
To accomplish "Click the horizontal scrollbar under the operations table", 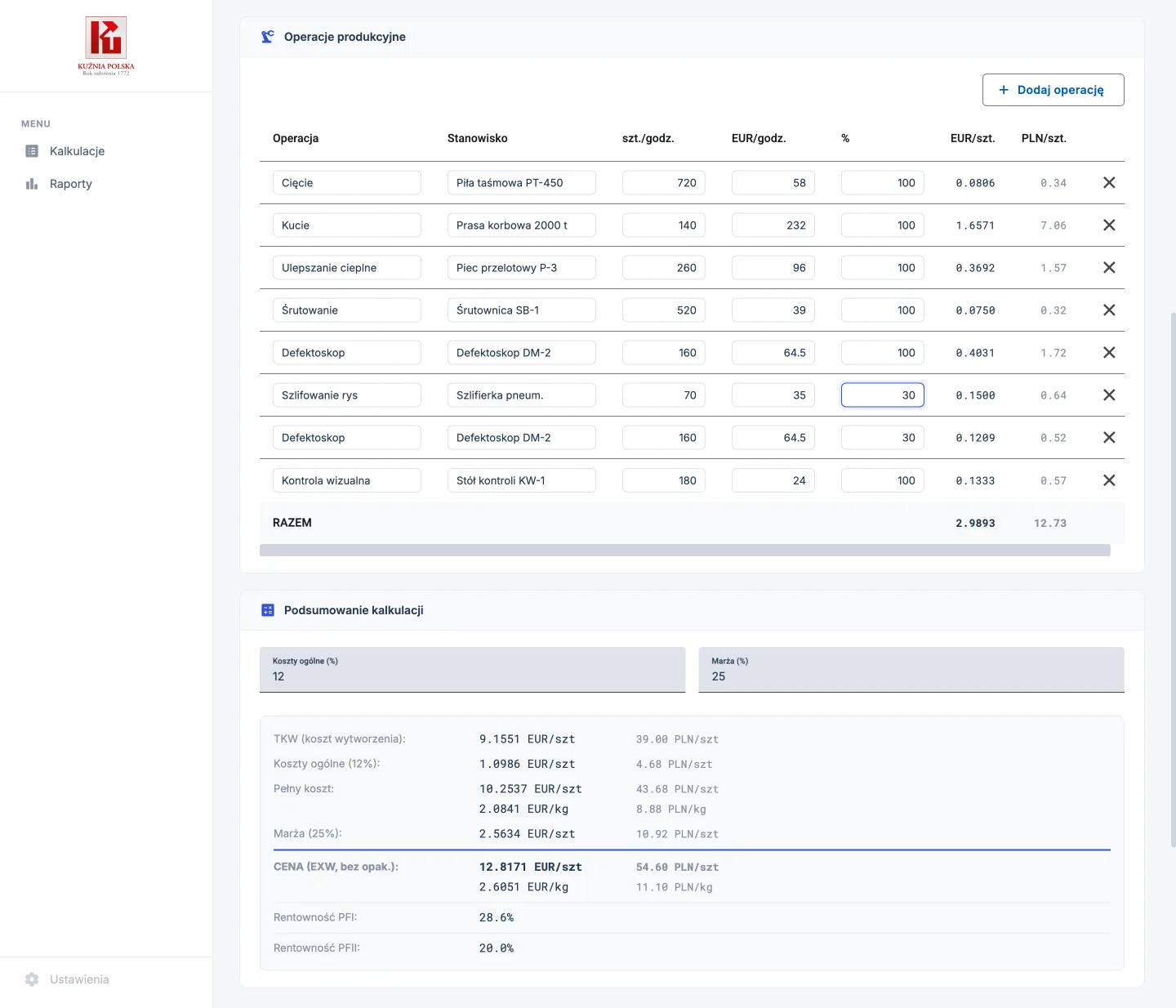I will tap(684, 551).
